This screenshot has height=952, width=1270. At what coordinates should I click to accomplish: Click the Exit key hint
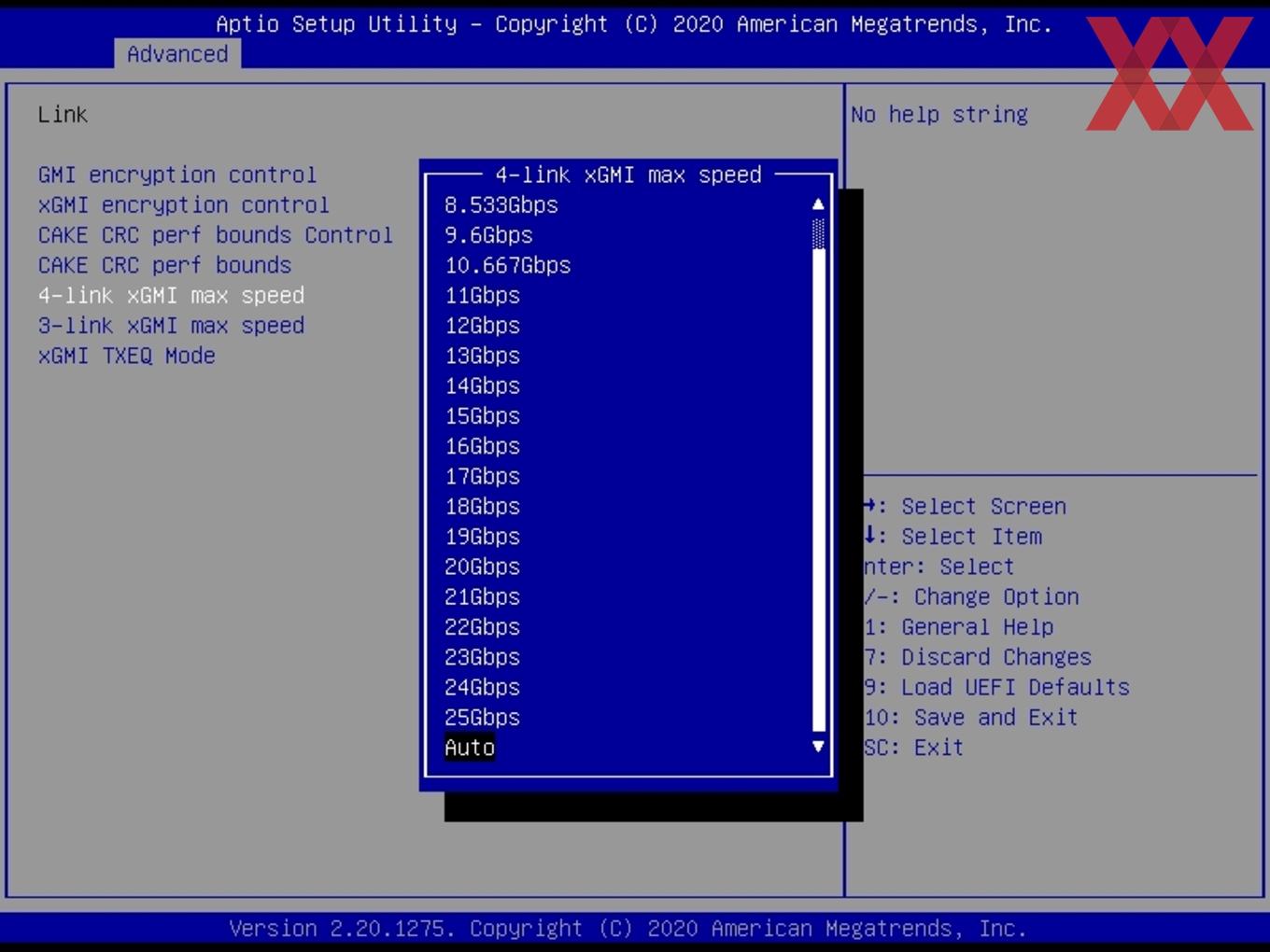913,748
